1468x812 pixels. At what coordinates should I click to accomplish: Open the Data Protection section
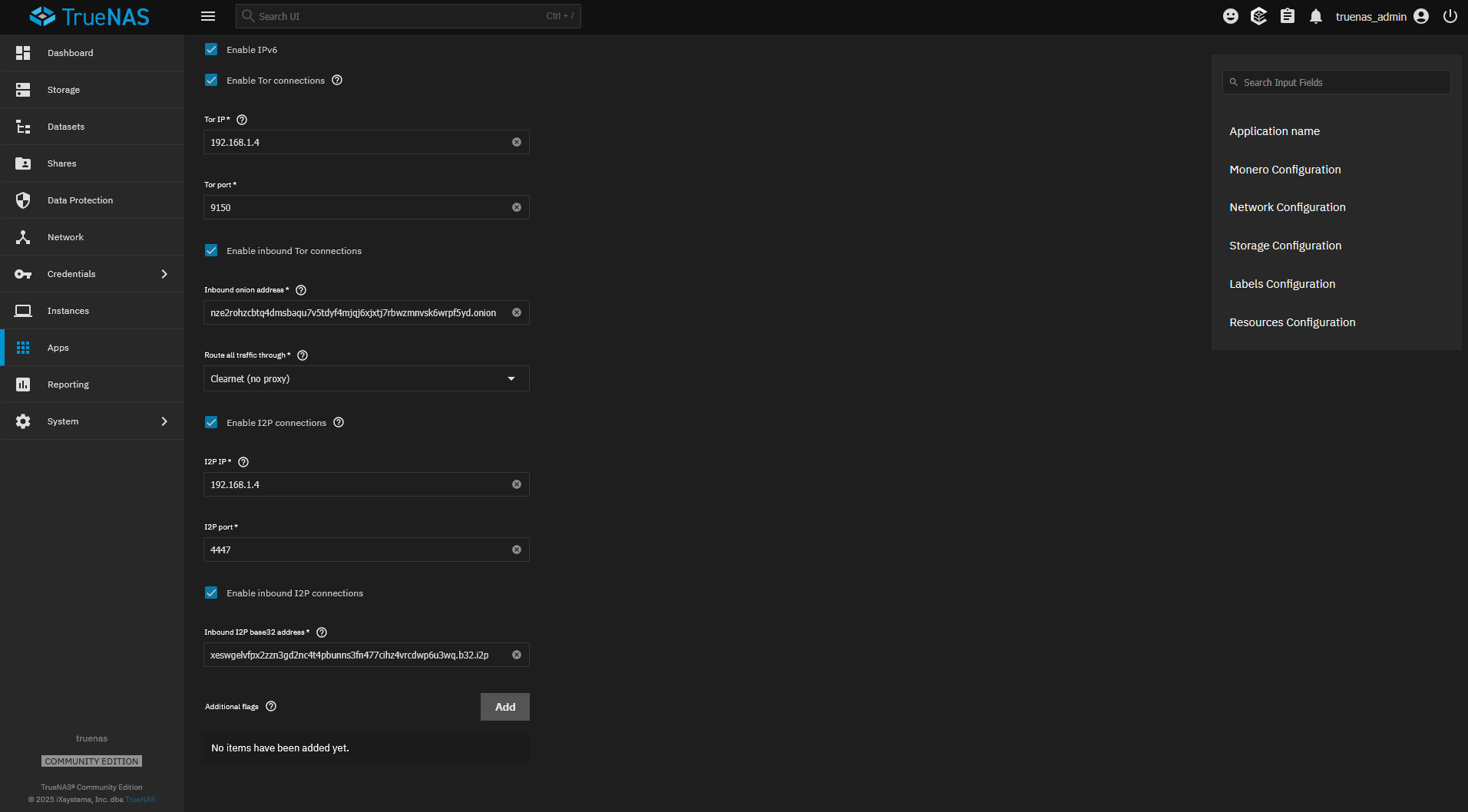(x=79, y=200)
